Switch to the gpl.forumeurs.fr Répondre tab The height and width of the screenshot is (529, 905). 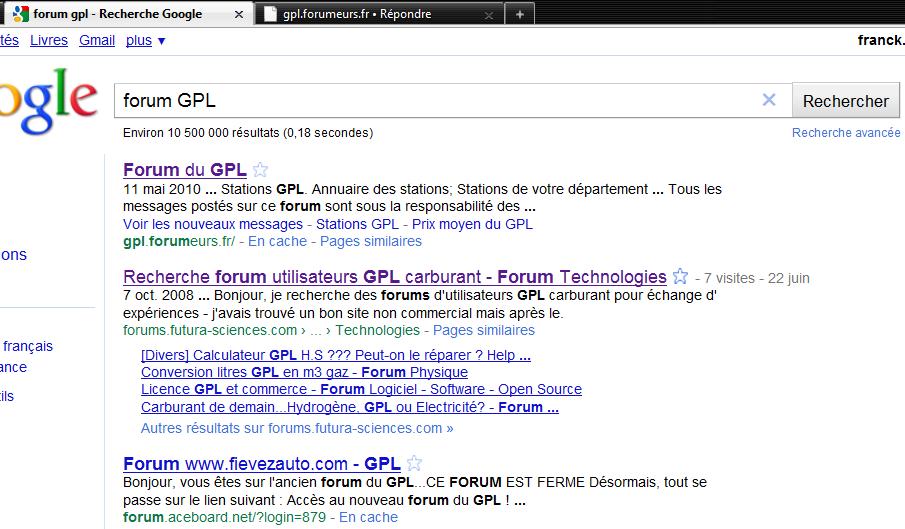click(370, 15)
